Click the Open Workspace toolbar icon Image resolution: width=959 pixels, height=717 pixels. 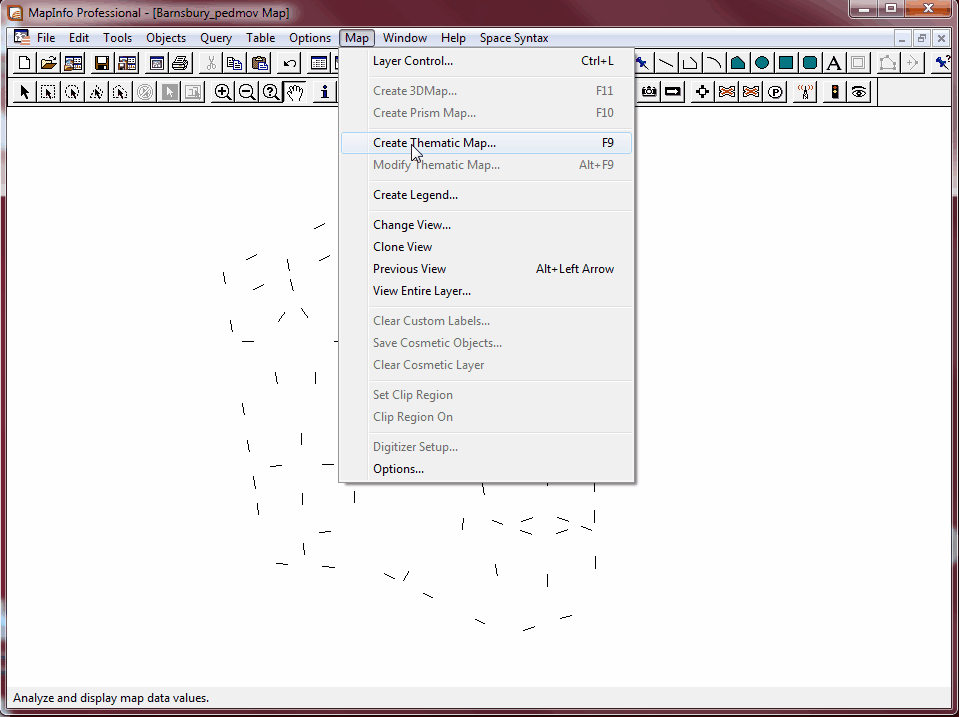point(73,62)
